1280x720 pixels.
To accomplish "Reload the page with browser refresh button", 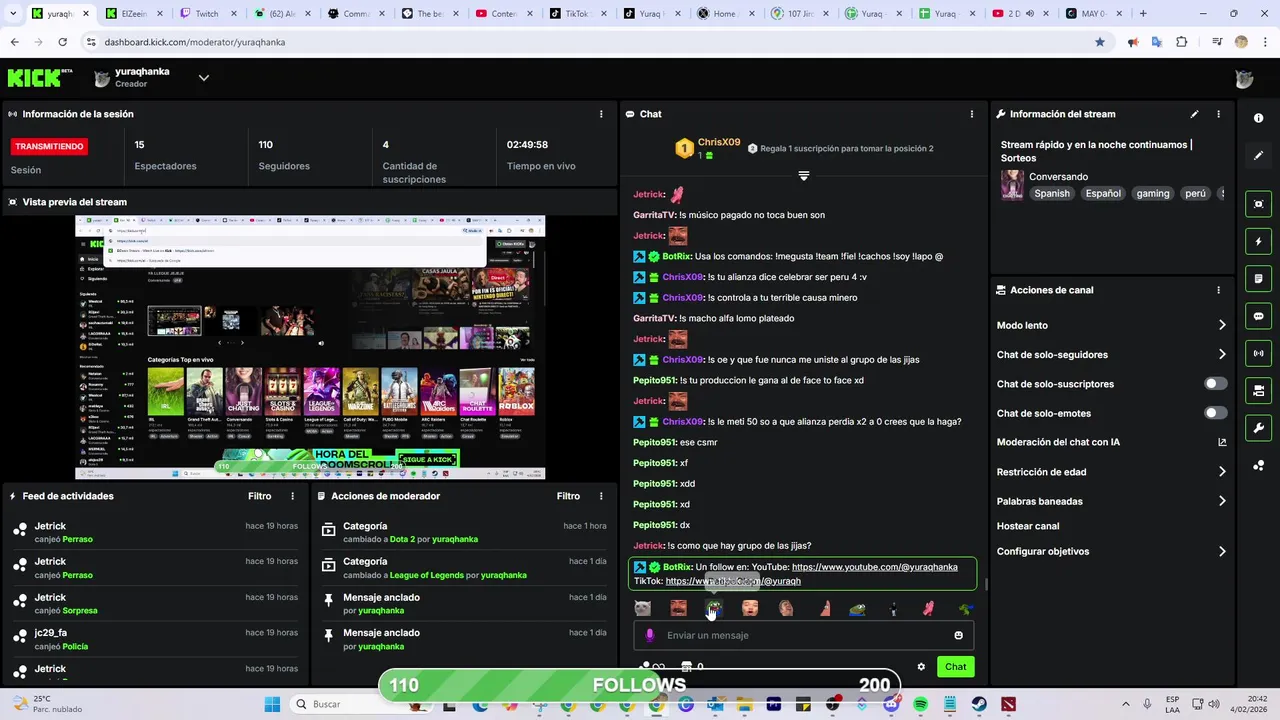I will point(62,42).
